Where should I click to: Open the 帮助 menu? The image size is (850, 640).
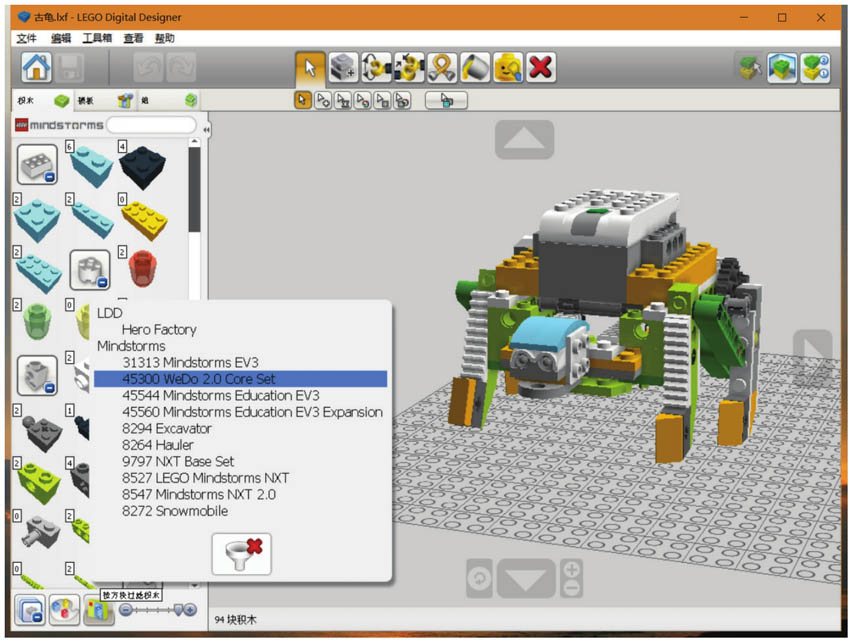tap(164, 38)
